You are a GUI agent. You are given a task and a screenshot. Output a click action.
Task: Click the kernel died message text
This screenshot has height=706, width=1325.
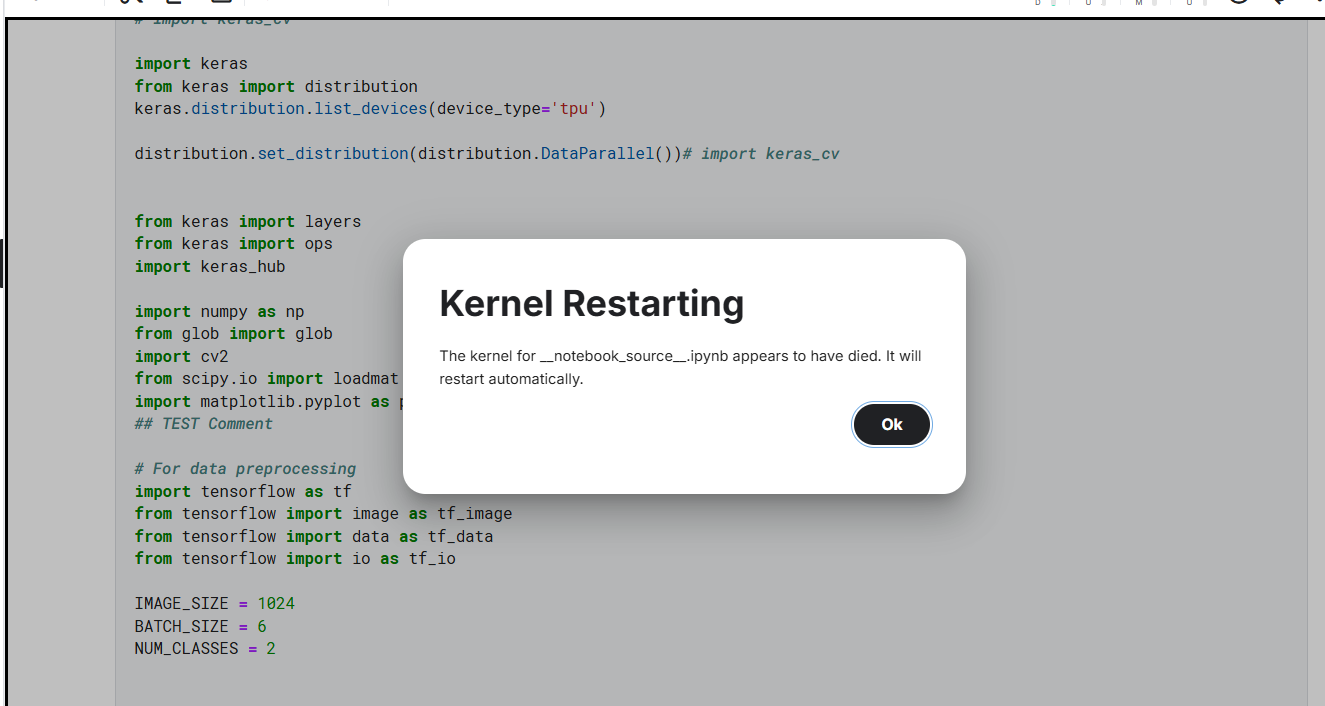[x=680, y=367]
